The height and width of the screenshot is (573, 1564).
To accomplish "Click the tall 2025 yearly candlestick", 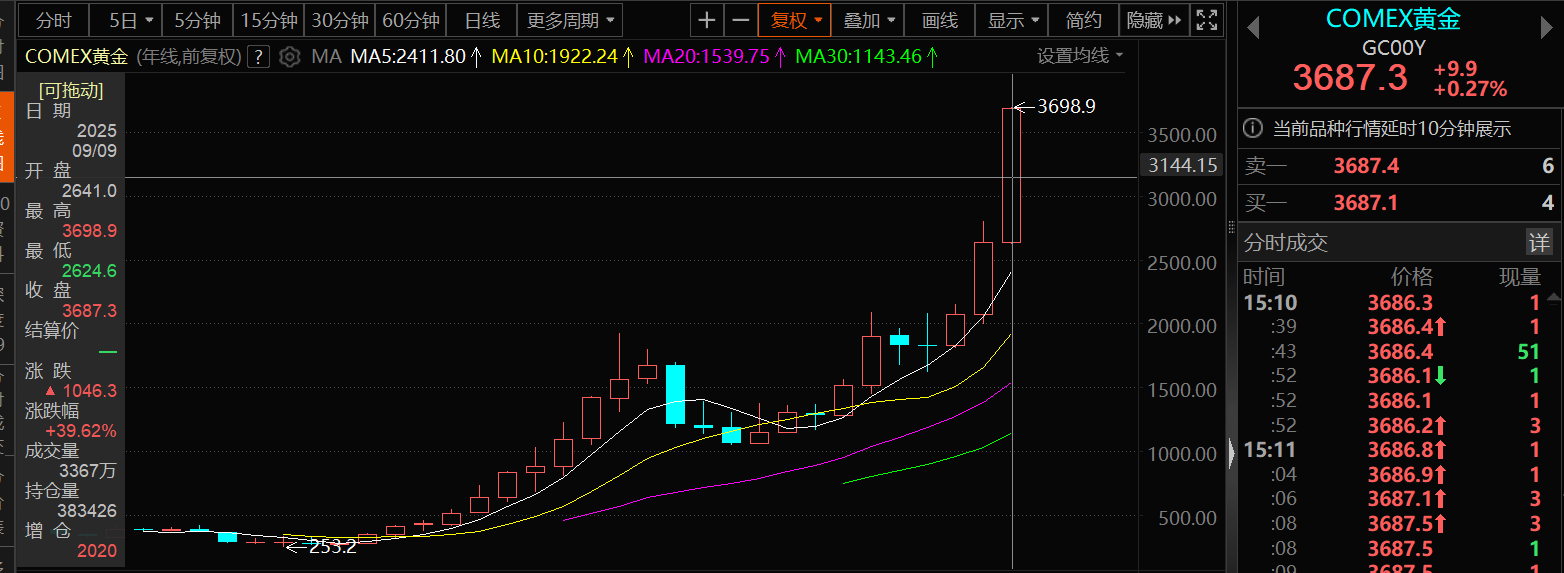I will [x=1012, y=175].
